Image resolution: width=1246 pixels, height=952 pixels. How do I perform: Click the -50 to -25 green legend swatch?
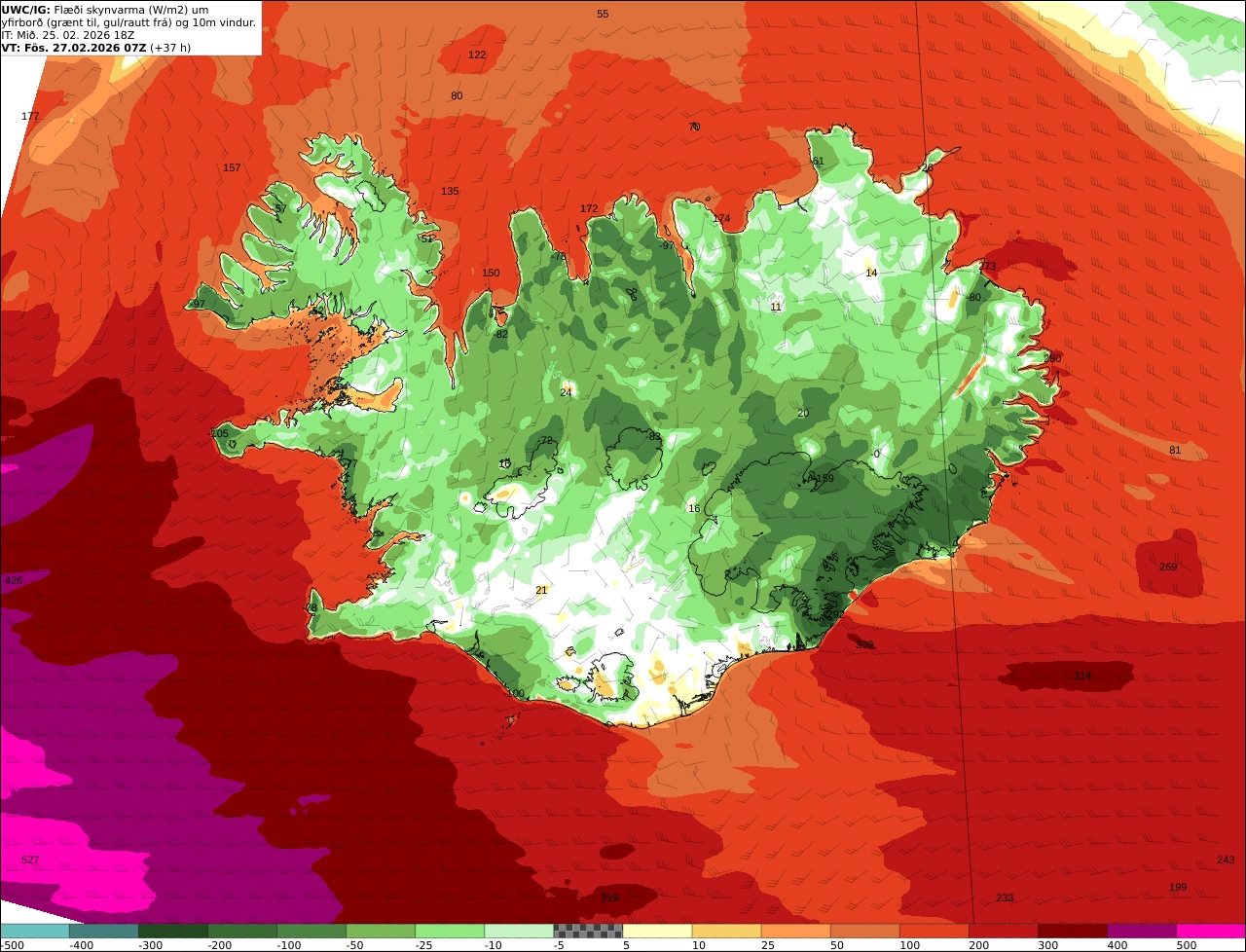[381, 931]
